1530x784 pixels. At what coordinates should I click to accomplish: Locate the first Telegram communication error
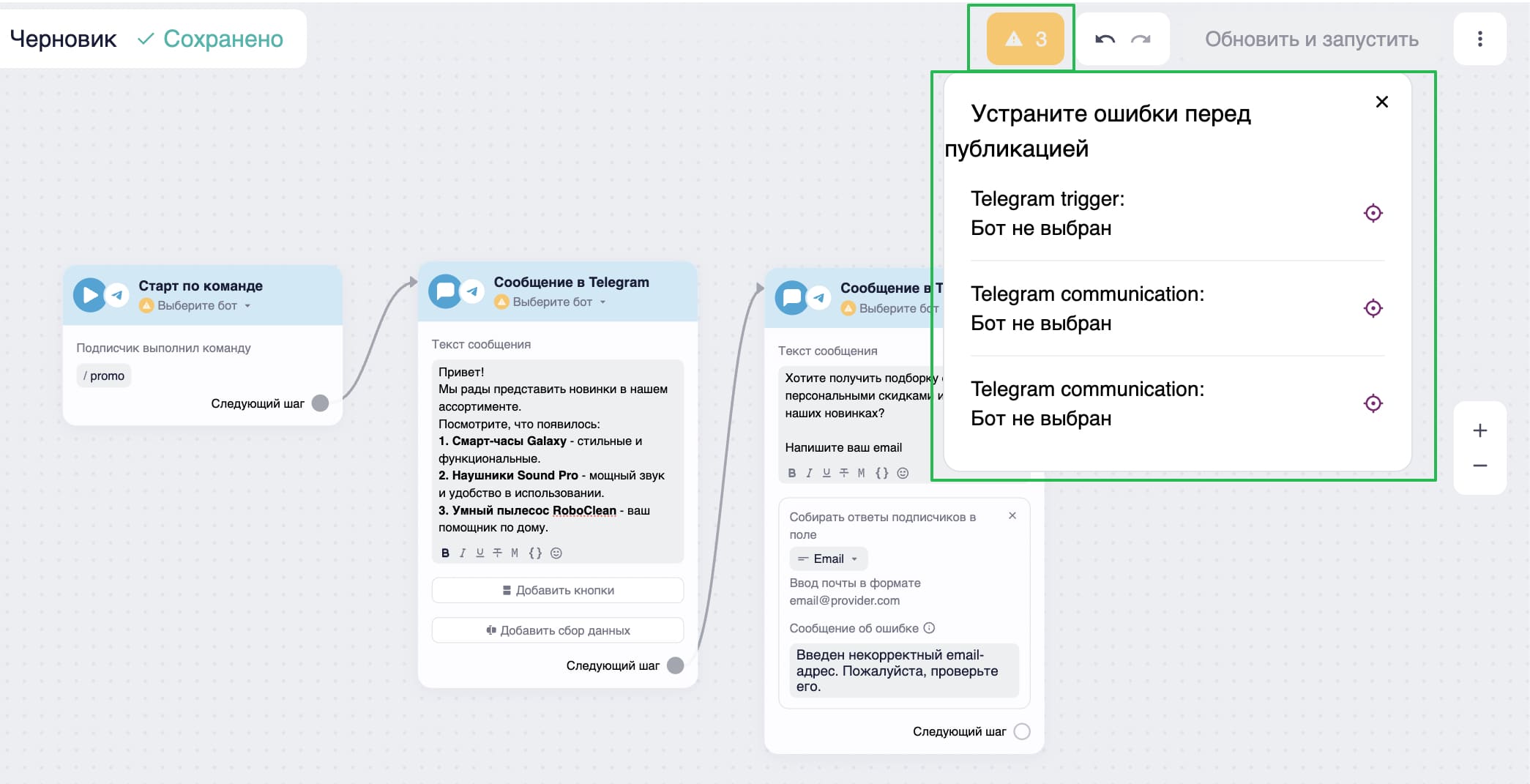[x=1373, y=308]
